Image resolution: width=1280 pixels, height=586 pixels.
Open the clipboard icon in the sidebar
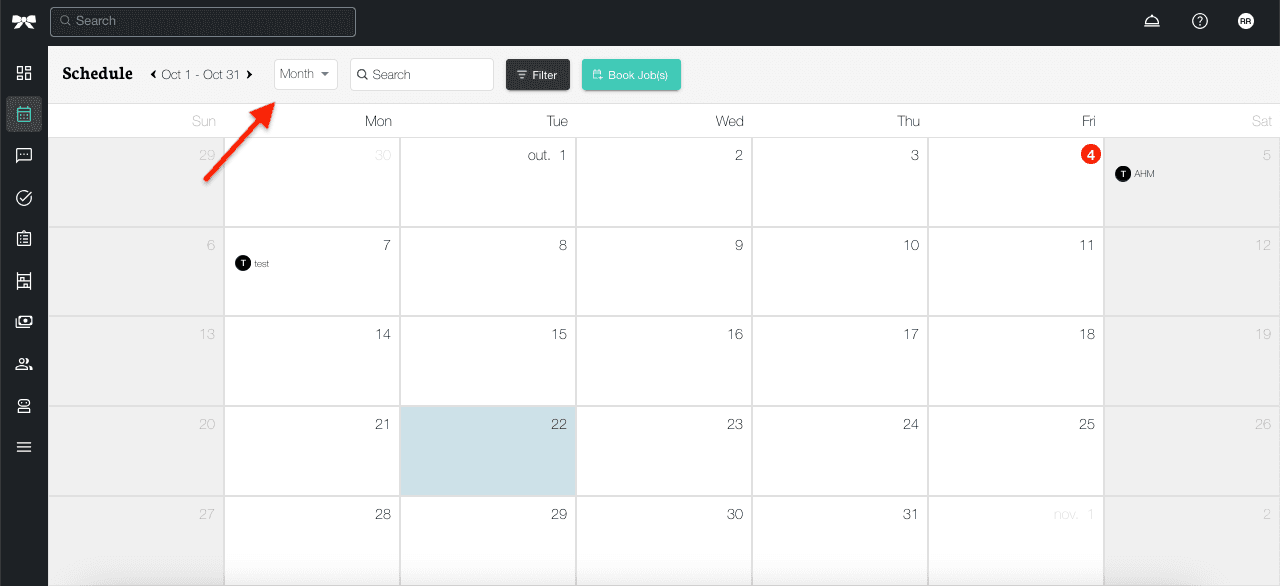pos(24,238)
